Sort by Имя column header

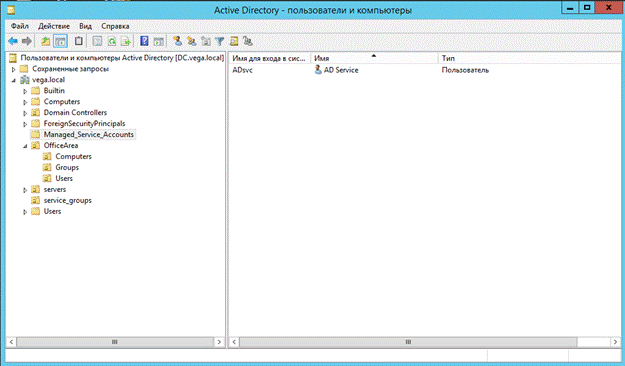point(374,58)
